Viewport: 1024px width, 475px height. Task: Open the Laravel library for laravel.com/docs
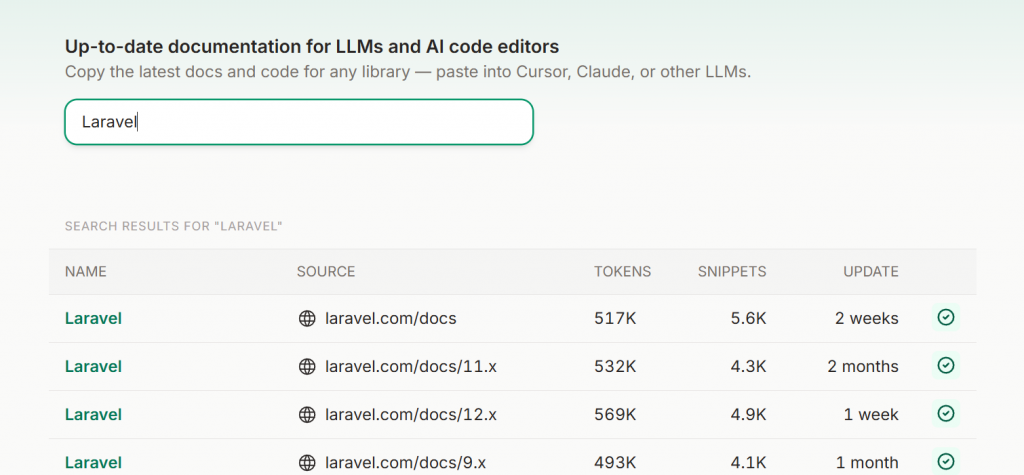tap(93, 319)
